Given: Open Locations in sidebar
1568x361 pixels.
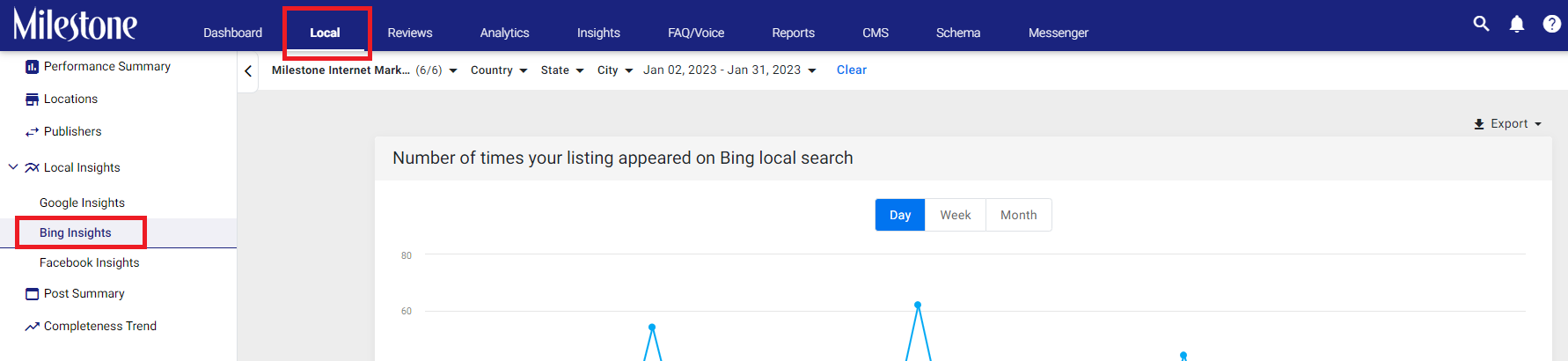Looking at the screenshot, I should pyautogui.click(x=70, y=99).
